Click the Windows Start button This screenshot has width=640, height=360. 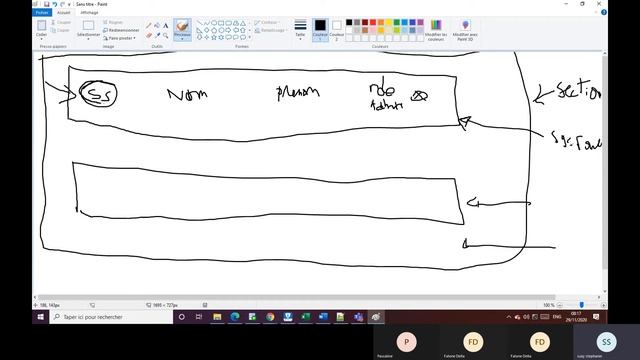[40, 317]
